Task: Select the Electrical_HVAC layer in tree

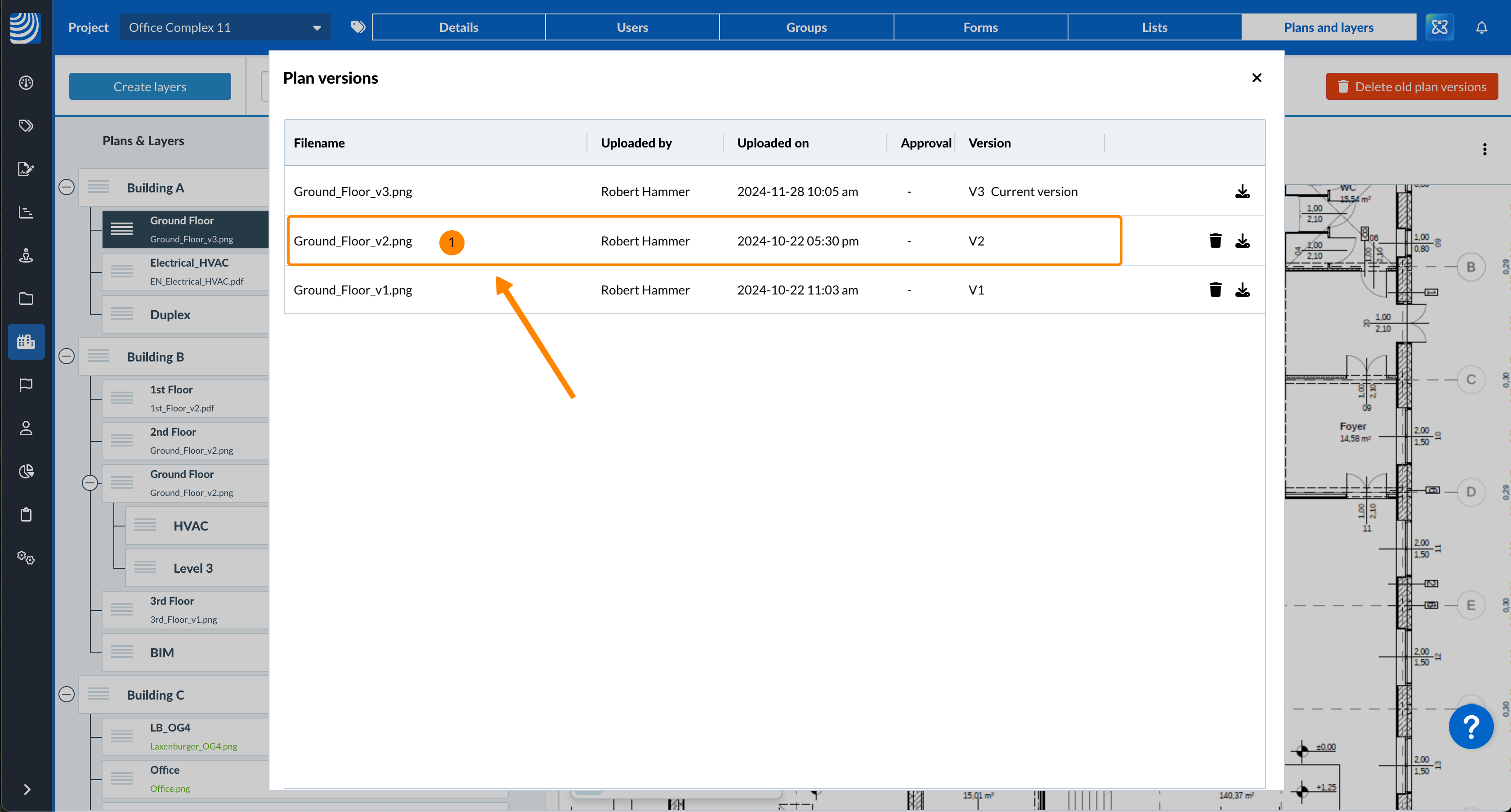Action: pos(189,271)
